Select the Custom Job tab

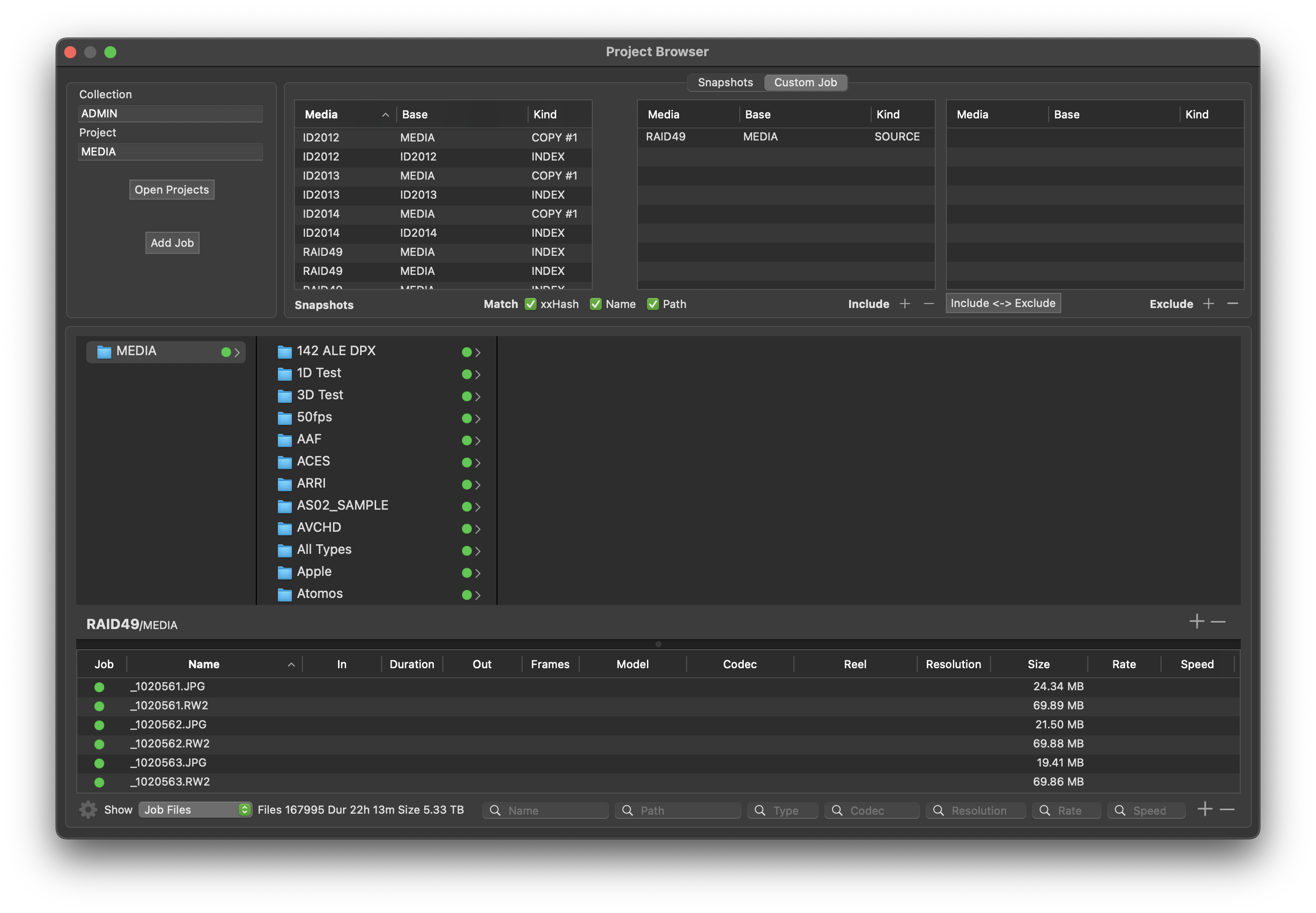pyautogui.click(x=805, y=82)
